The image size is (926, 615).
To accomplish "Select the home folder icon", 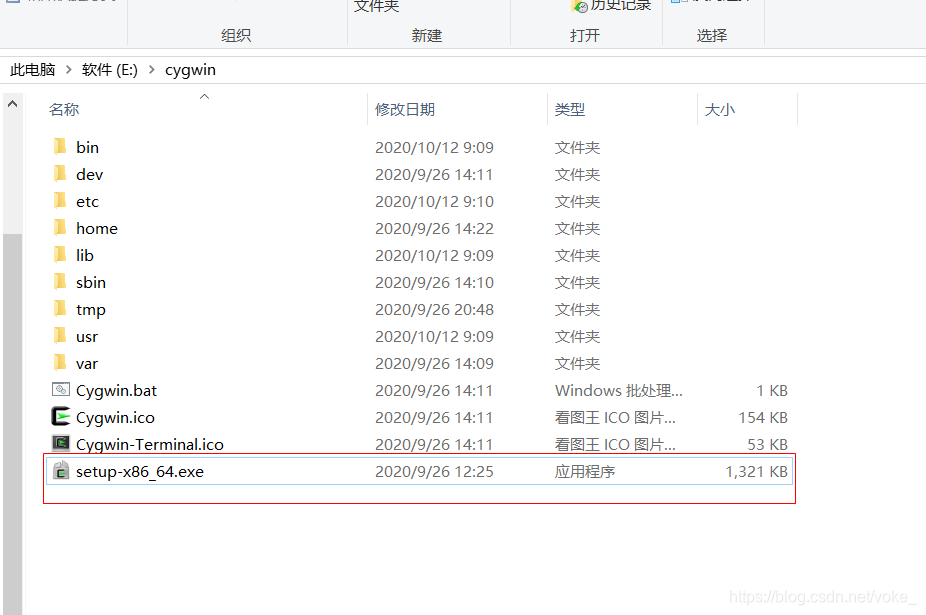I will (60, 227).
